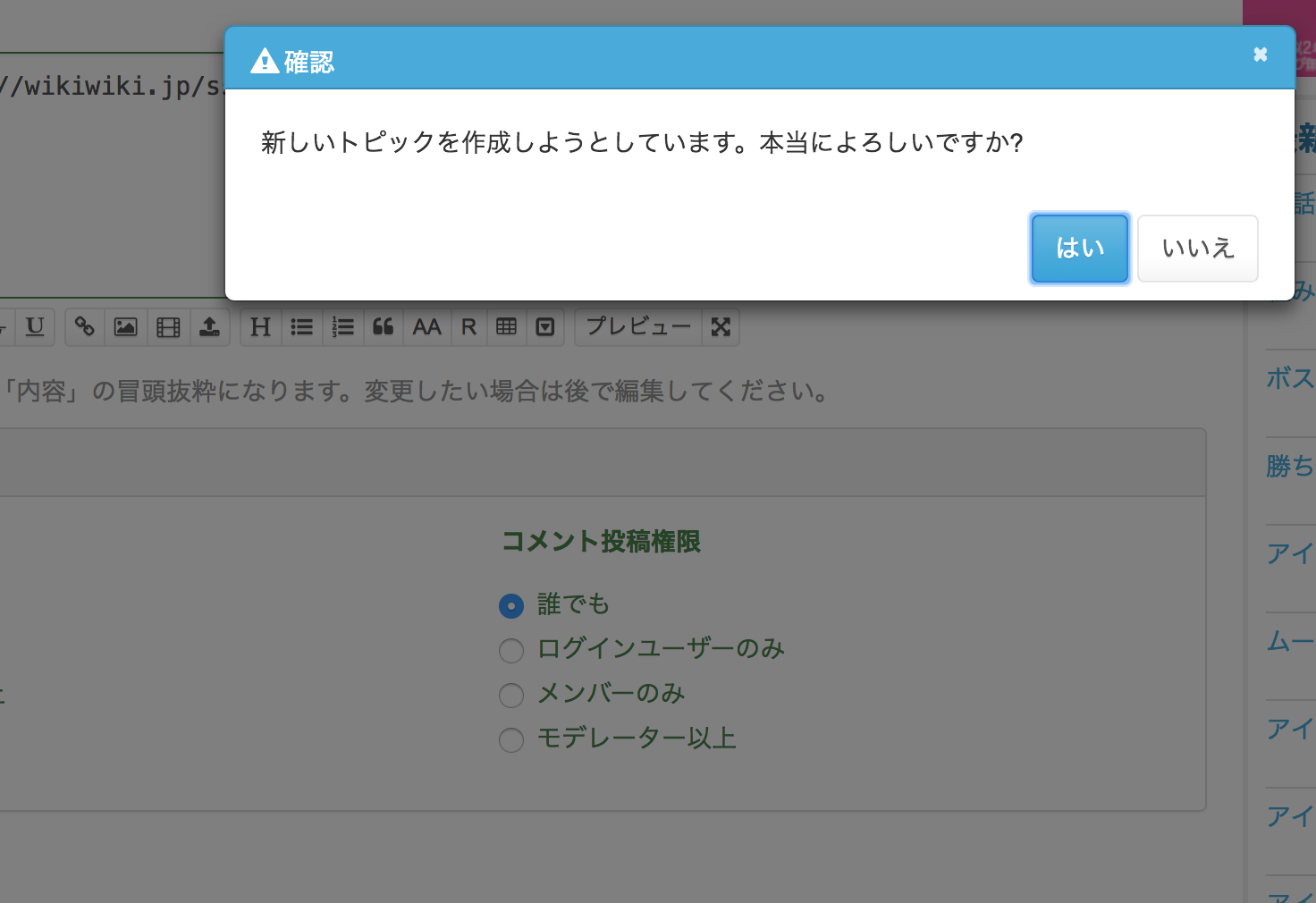Screen dimensions: 1316x903
Task: Select the 誰でも radio option
Action: point(511,606)
